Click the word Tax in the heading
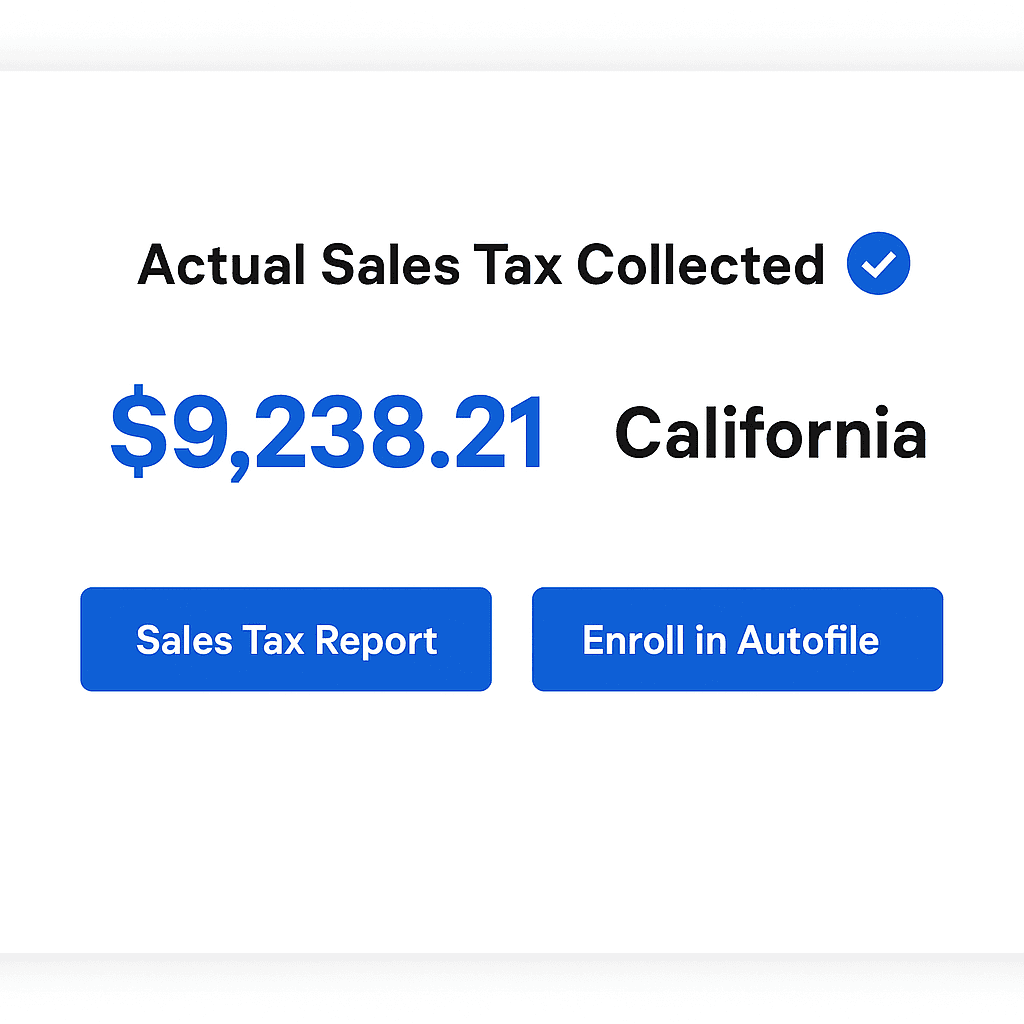The image size is (1024, 1024). (x=517, y=264)
